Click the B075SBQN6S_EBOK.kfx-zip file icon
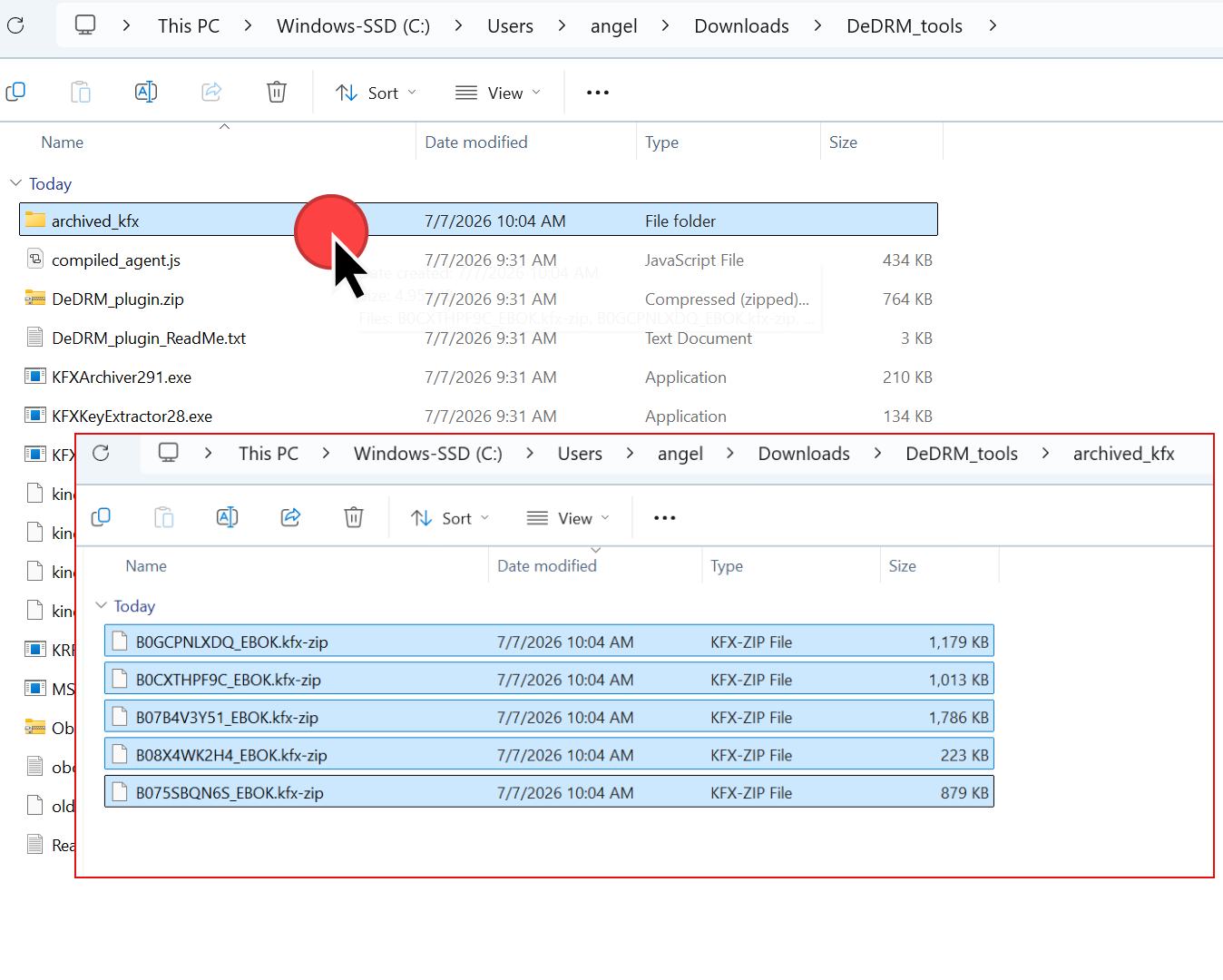1223x980 pixels. point(119,792)
